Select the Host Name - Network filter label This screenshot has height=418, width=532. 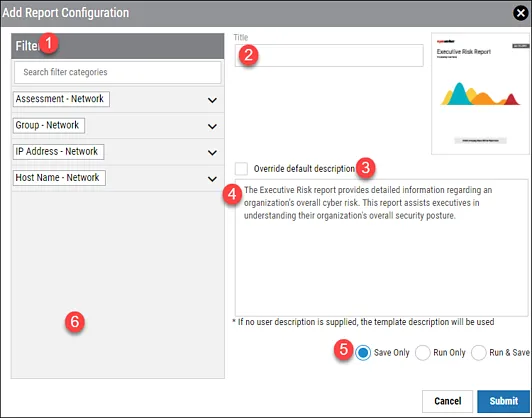point(59,178)
